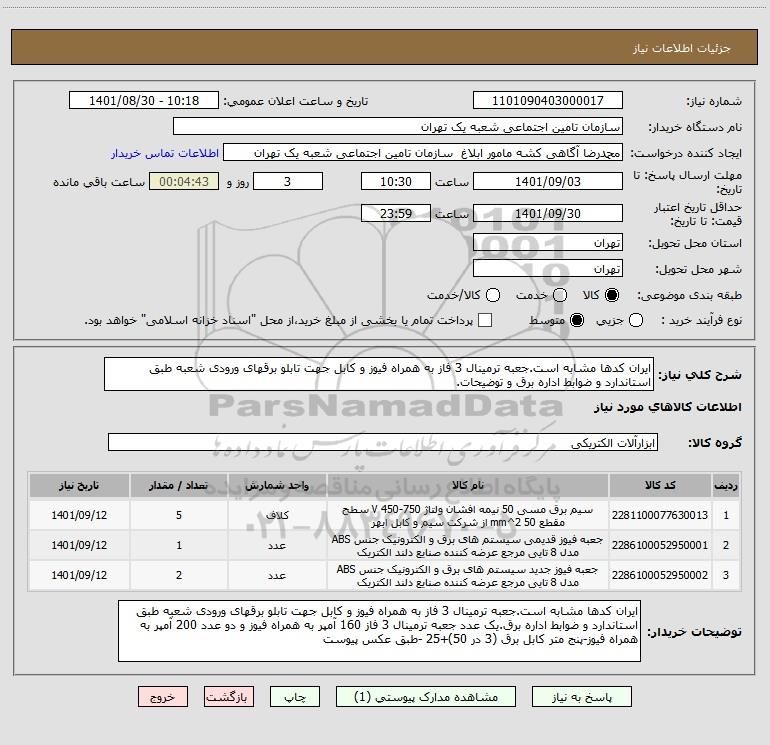Click the remaining days field showing 3

(288, 181)
